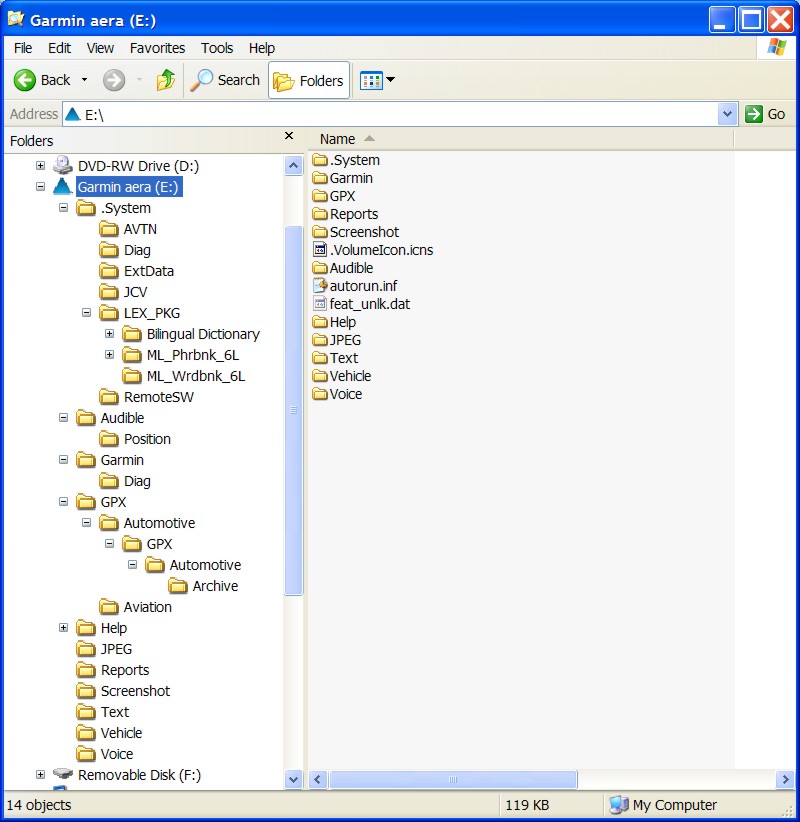Open the address bar dropdown

[727, 114]
